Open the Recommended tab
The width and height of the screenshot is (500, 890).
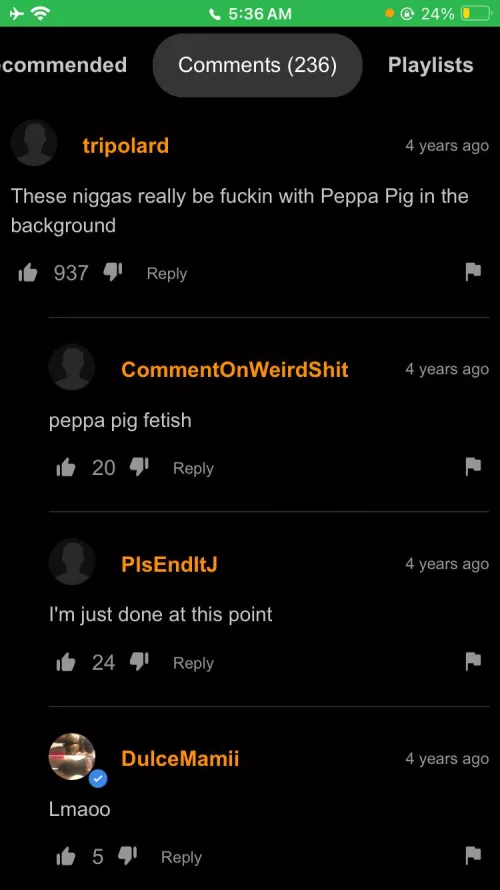64,65
